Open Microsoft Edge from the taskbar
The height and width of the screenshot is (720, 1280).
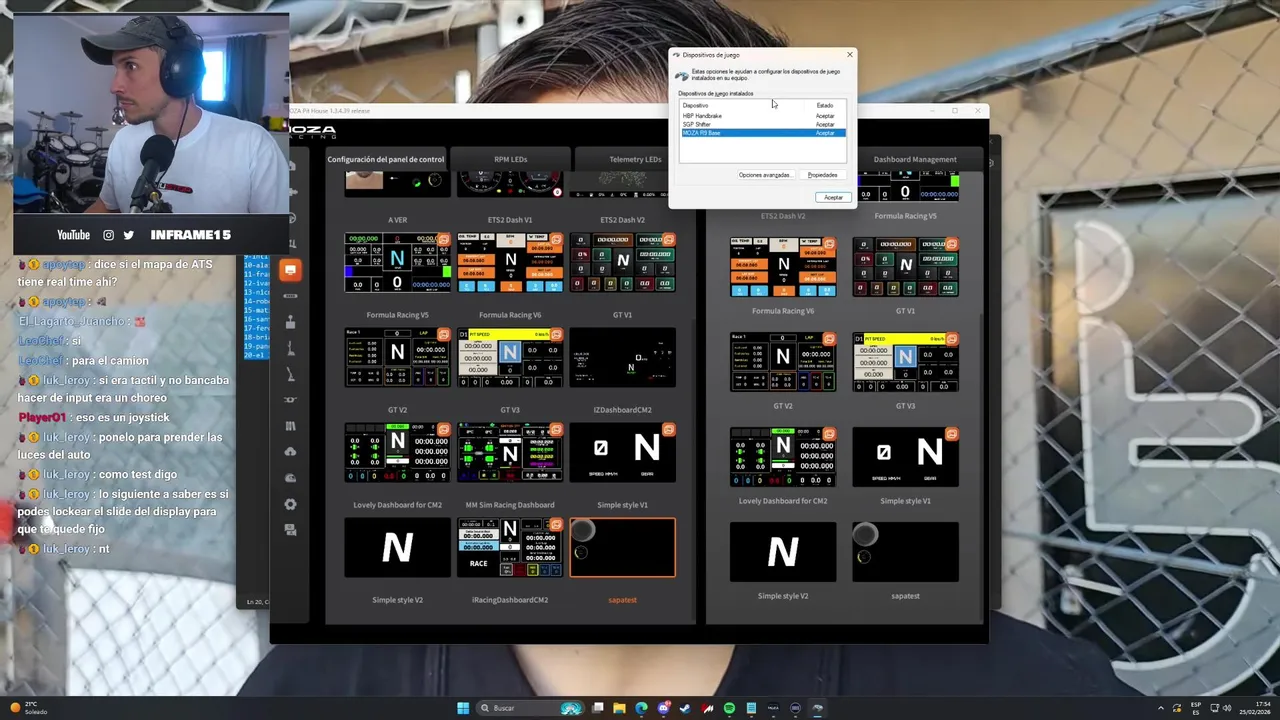(x=641, y=708)
